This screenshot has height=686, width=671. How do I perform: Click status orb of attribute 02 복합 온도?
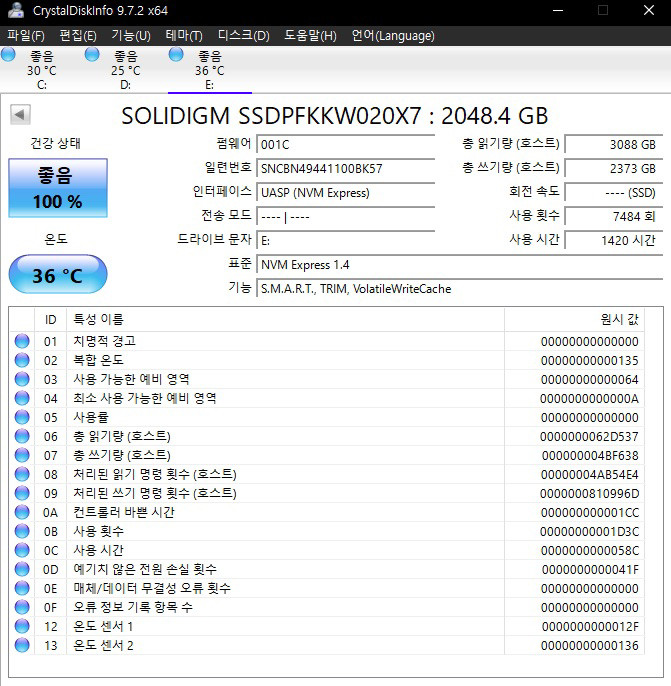(x=22, y=360)
